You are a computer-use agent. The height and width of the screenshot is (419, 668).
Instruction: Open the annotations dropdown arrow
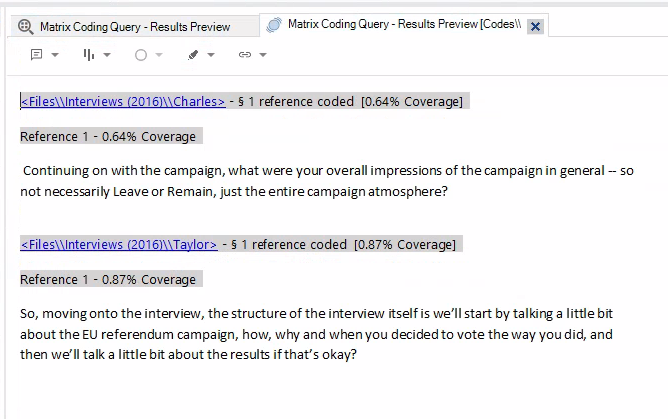click(x=55, y=55)
